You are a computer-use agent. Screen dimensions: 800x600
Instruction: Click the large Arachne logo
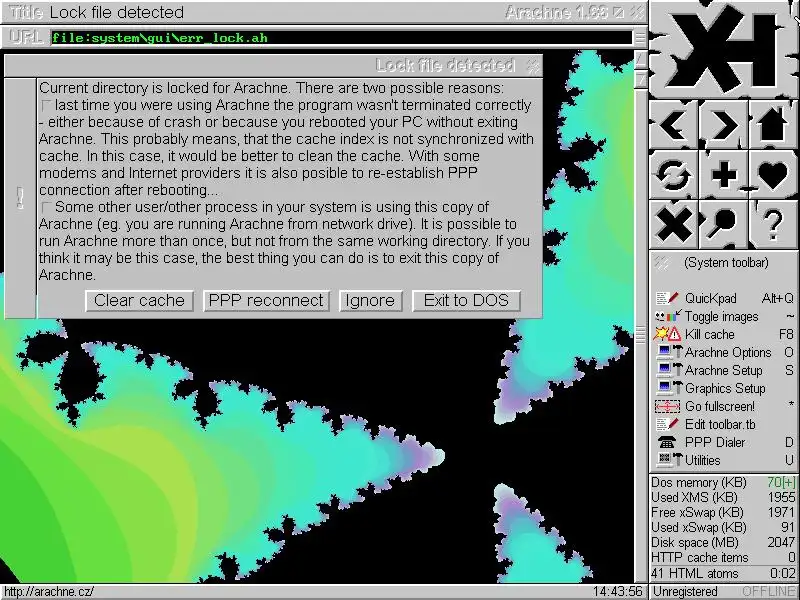(x=723, y=49)
